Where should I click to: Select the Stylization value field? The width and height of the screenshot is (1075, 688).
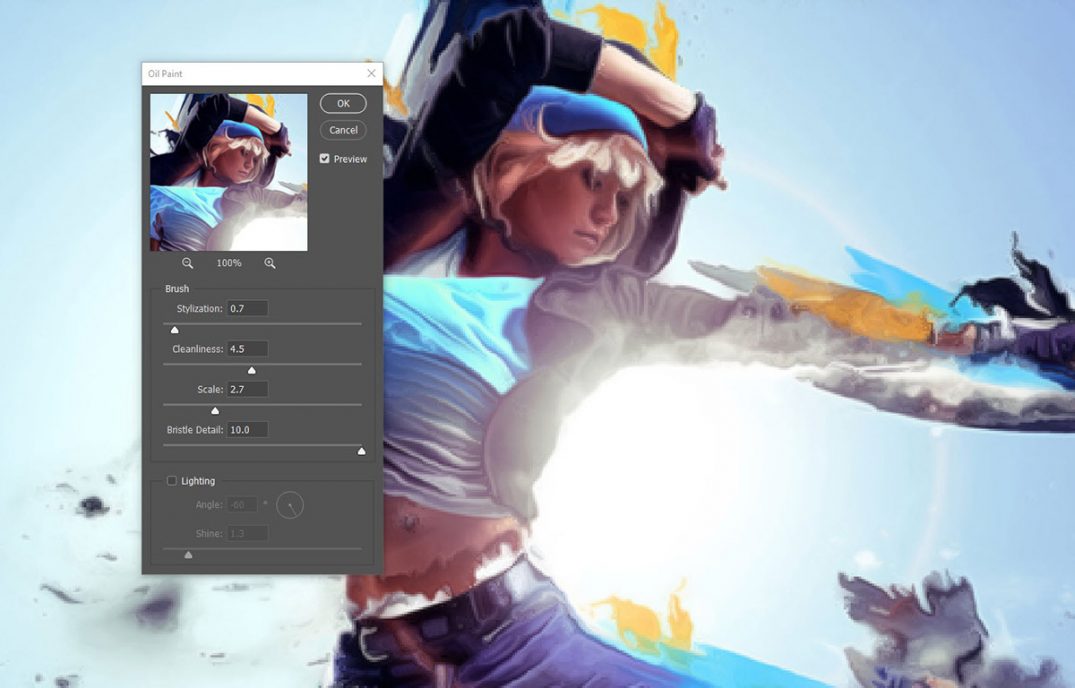click(x=247, y=308)
